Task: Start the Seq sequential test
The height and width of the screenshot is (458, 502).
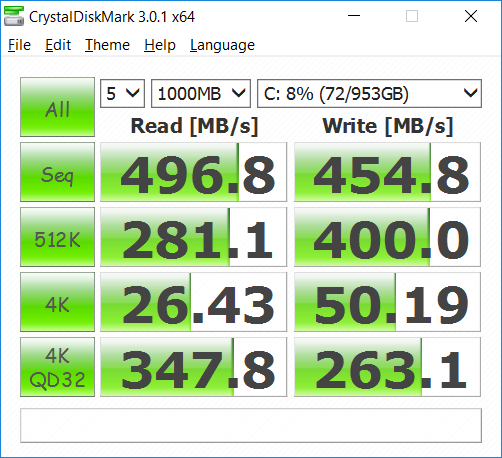Action: [57, 172]
